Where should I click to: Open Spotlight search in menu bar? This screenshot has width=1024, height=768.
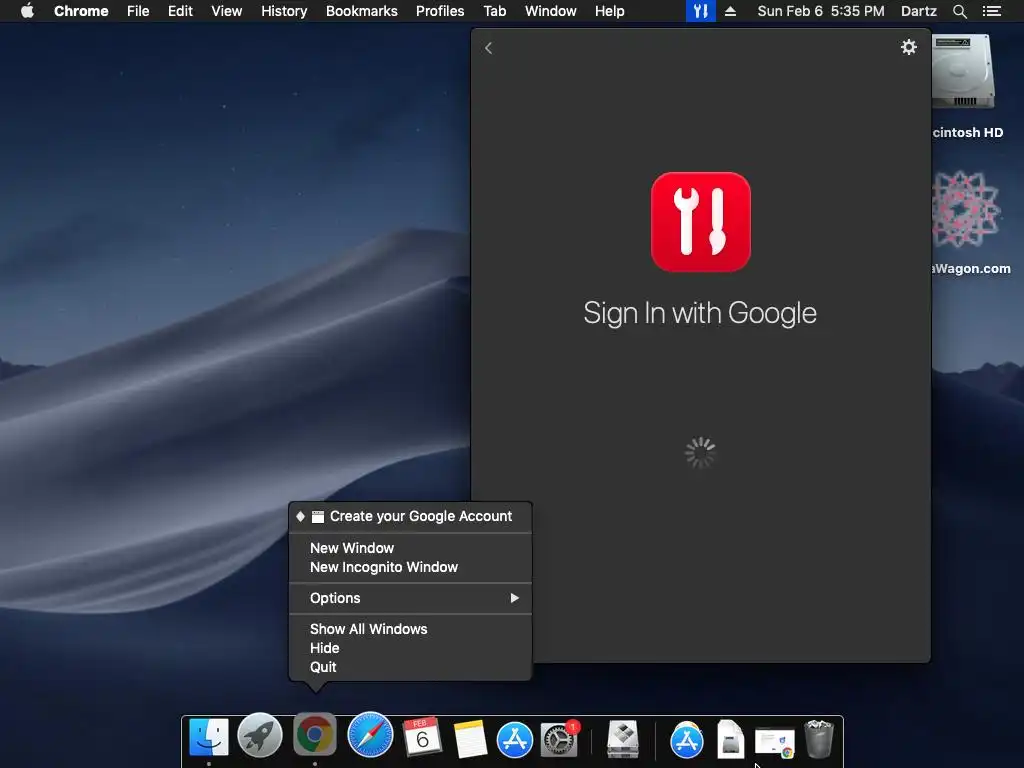coord(959,11)
